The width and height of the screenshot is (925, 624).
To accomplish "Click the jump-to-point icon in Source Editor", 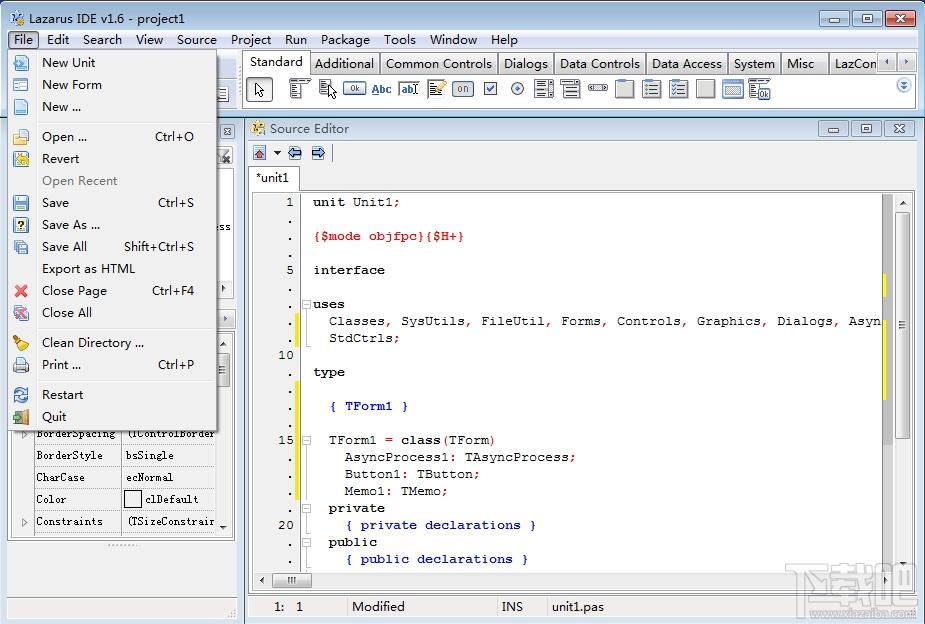I will (260, 153).
